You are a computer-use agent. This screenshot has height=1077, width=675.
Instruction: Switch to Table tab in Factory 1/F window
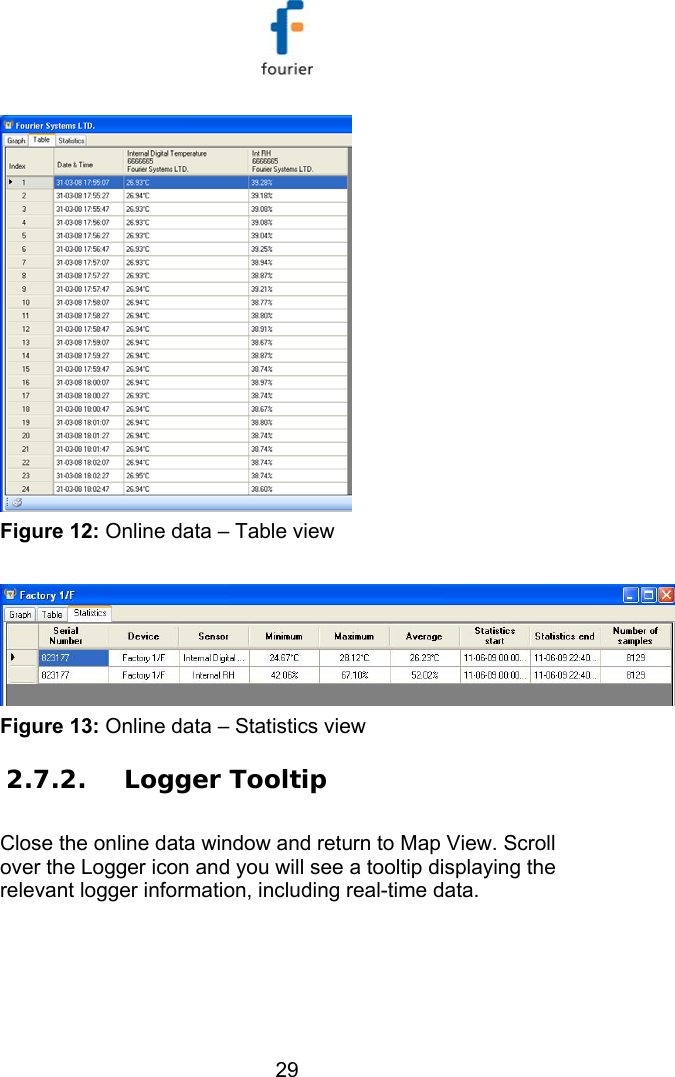coord(52,614)
